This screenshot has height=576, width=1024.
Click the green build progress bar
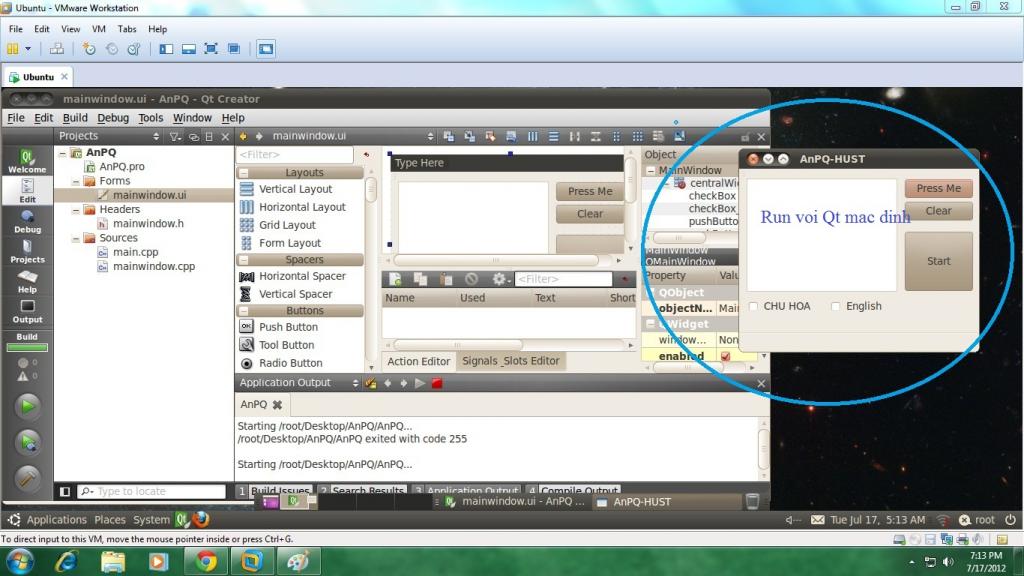click(x=27, y=348)
